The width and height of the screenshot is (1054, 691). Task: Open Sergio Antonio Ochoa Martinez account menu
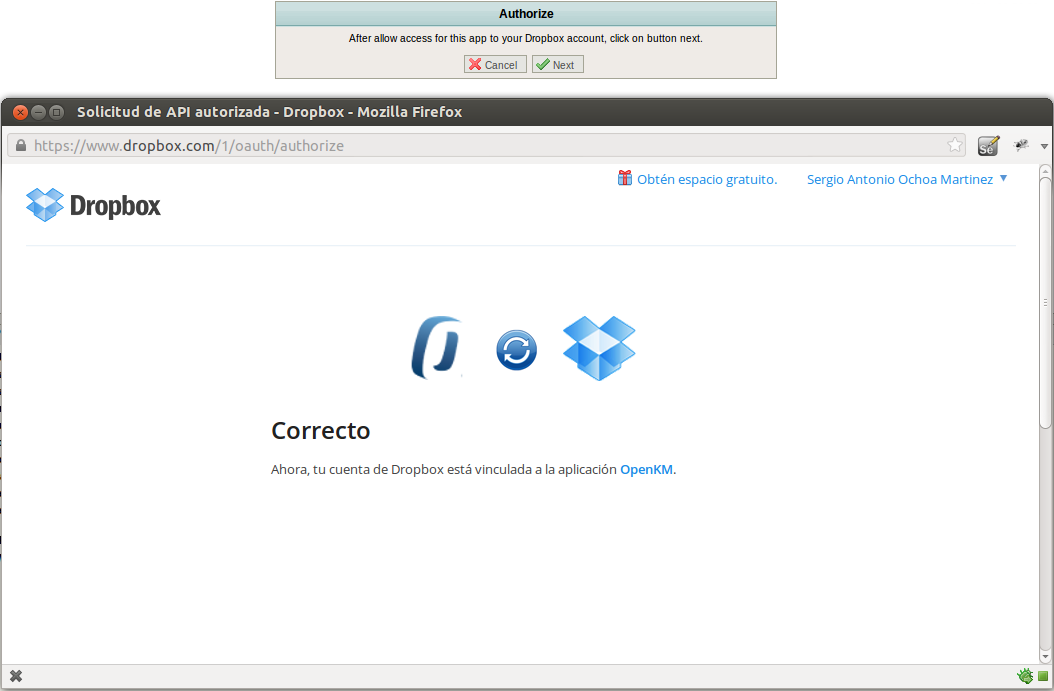(x=907, y=179)
